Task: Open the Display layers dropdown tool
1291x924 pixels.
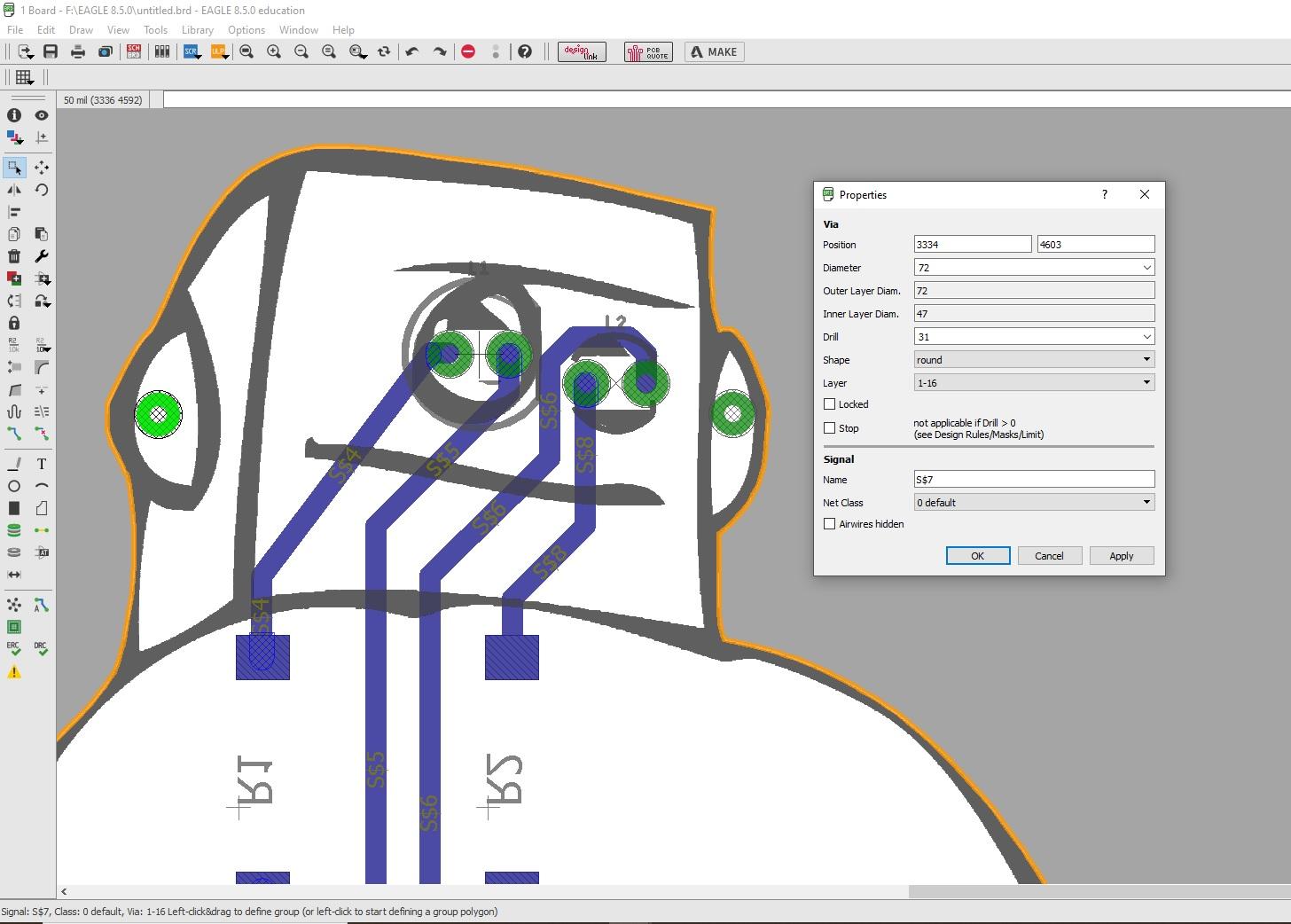Action: point(14,137)
